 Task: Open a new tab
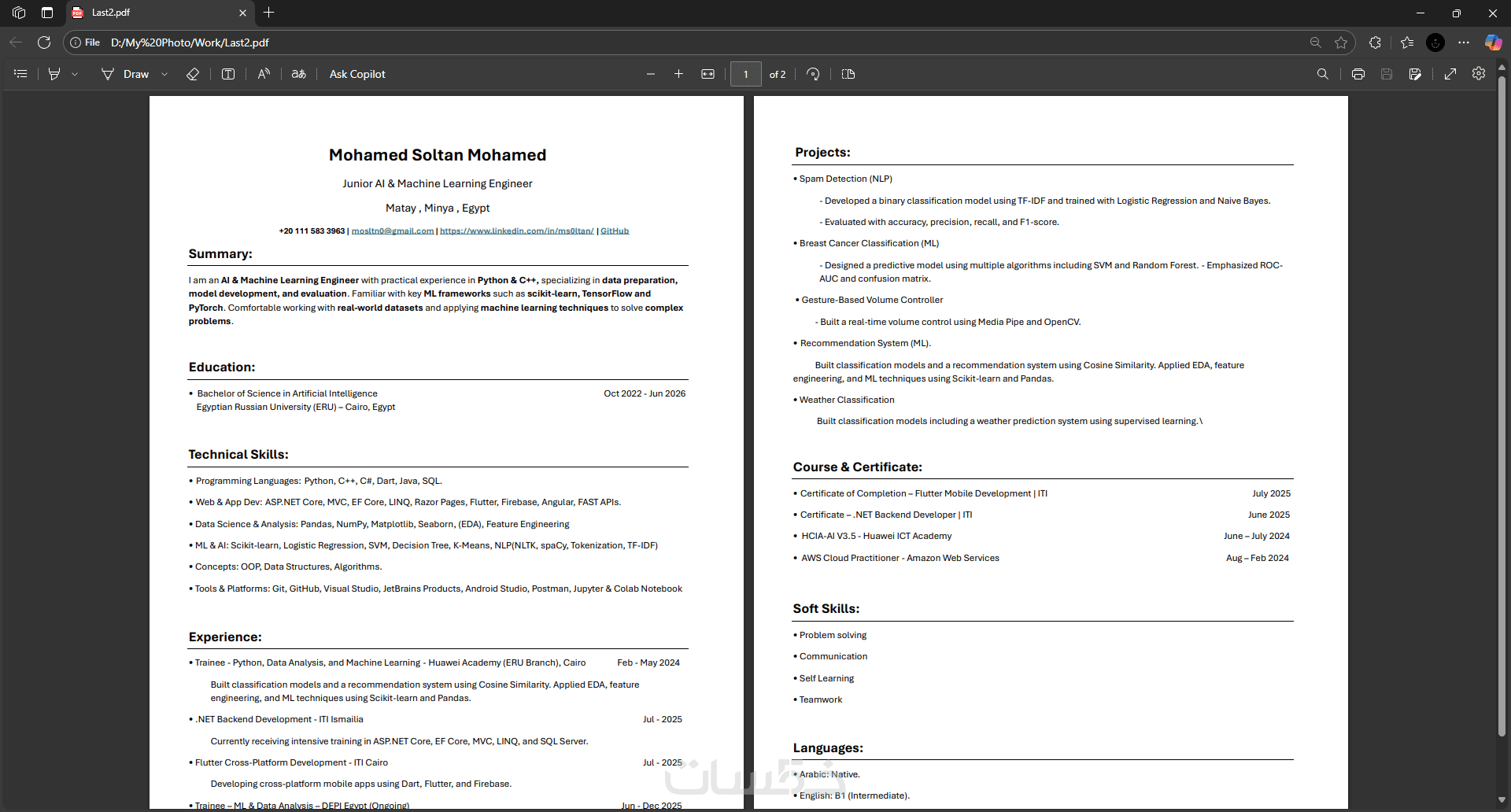[269, 13]
